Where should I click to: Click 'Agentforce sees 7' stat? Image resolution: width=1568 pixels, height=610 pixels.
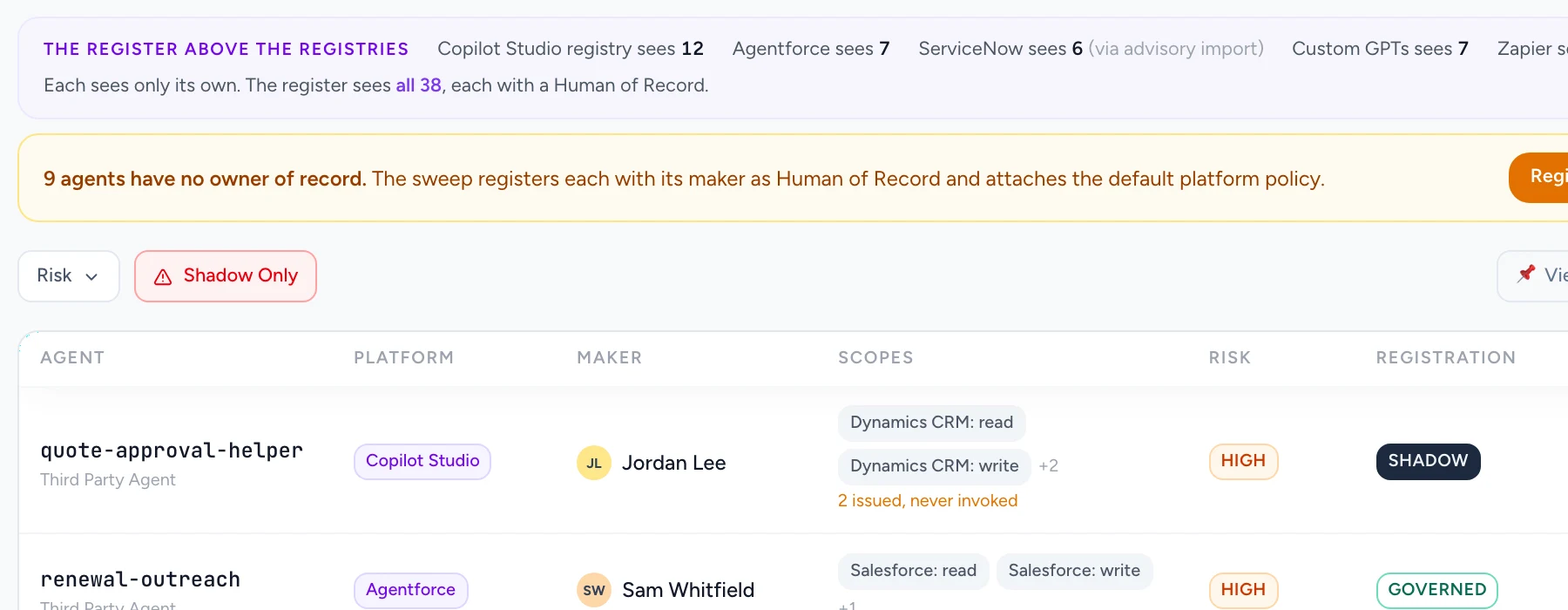(811, 49)
